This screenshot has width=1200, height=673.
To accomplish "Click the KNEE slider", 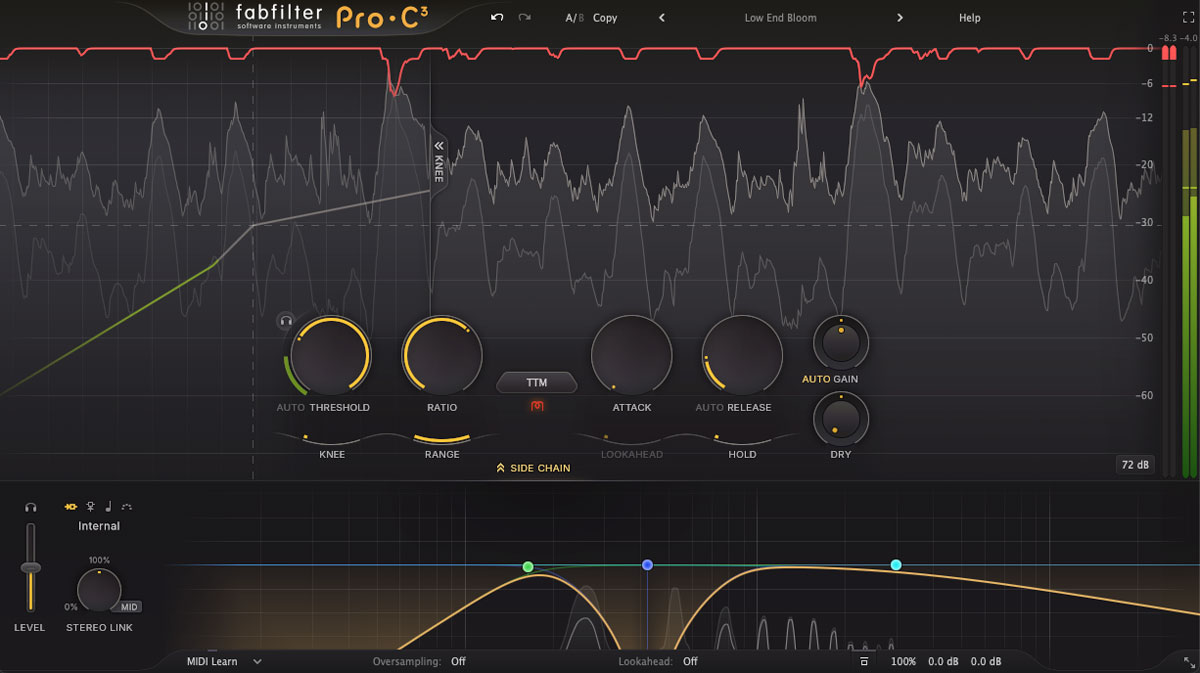I will coord(332,439).
